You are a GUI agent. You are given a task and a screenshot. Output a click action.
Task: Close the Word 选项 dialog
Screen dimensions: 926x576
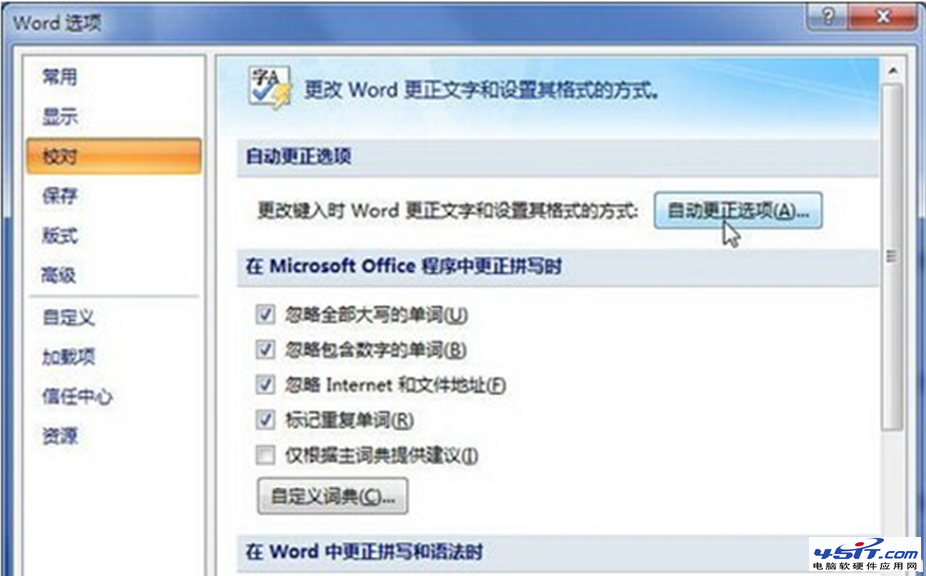coord(883,18)
